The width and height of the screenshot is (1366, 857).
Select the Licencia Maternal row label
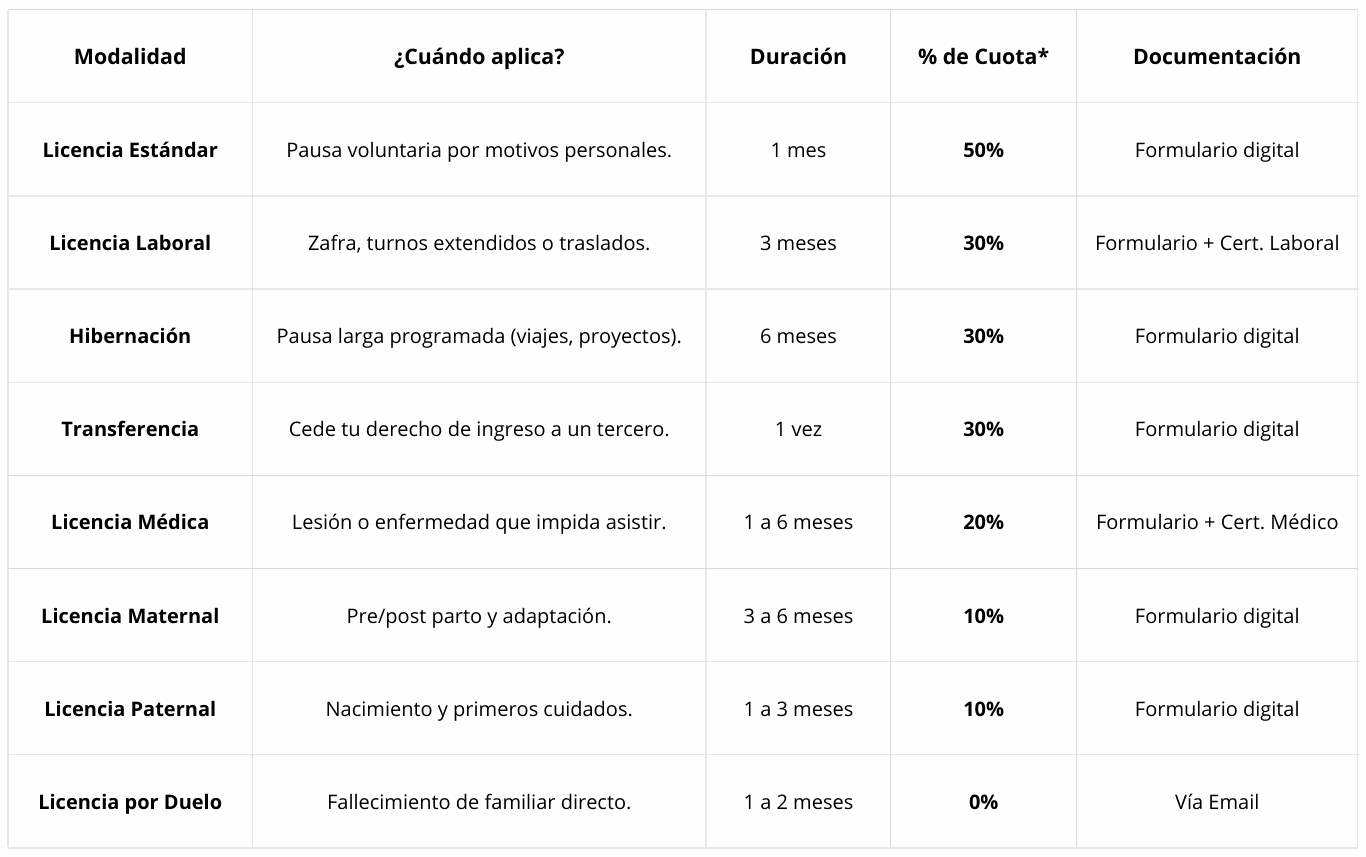click(x=130, y=616)
